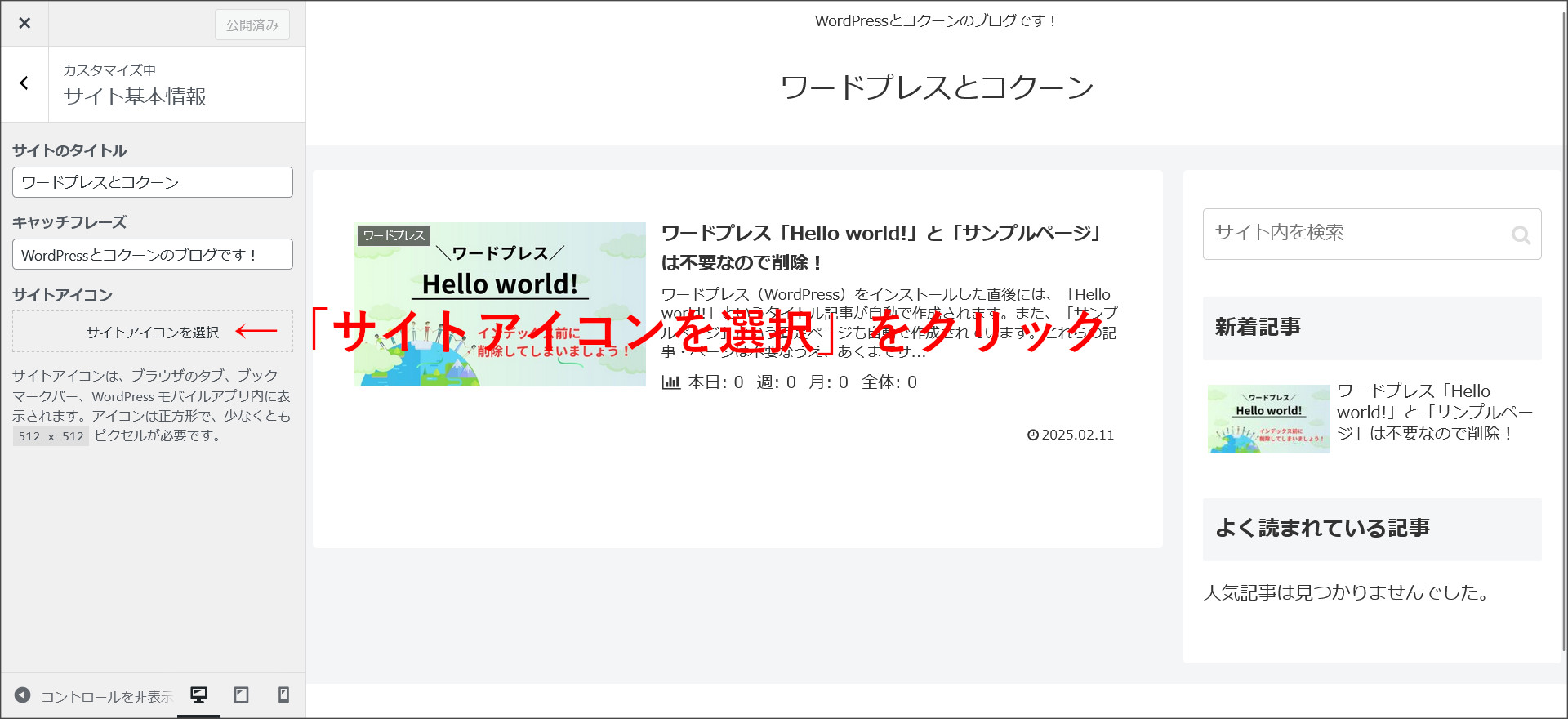Go back using the left chevron arrow

click(x=24, y=83)
